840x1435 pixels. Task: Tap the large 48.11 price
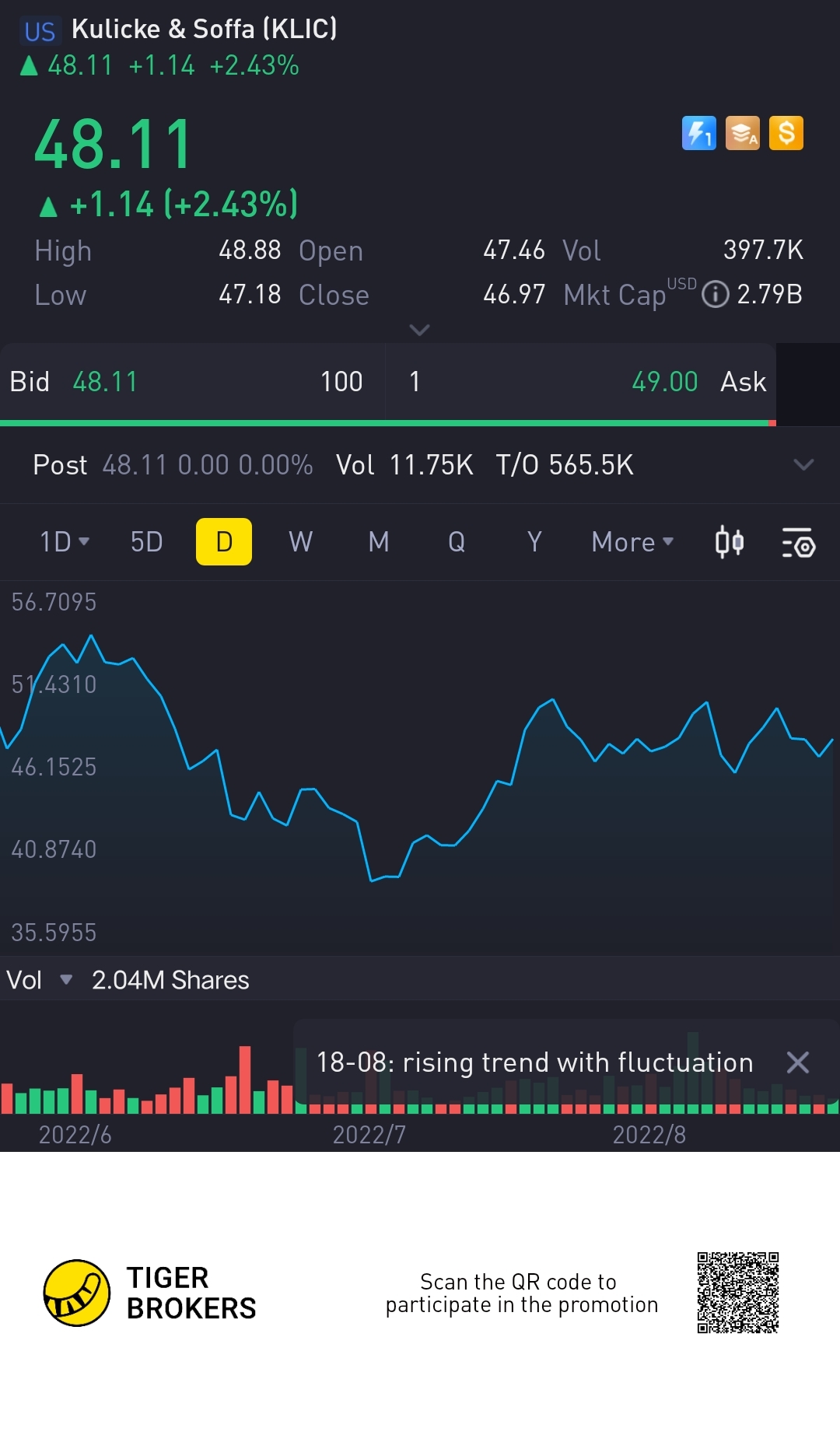114,145
